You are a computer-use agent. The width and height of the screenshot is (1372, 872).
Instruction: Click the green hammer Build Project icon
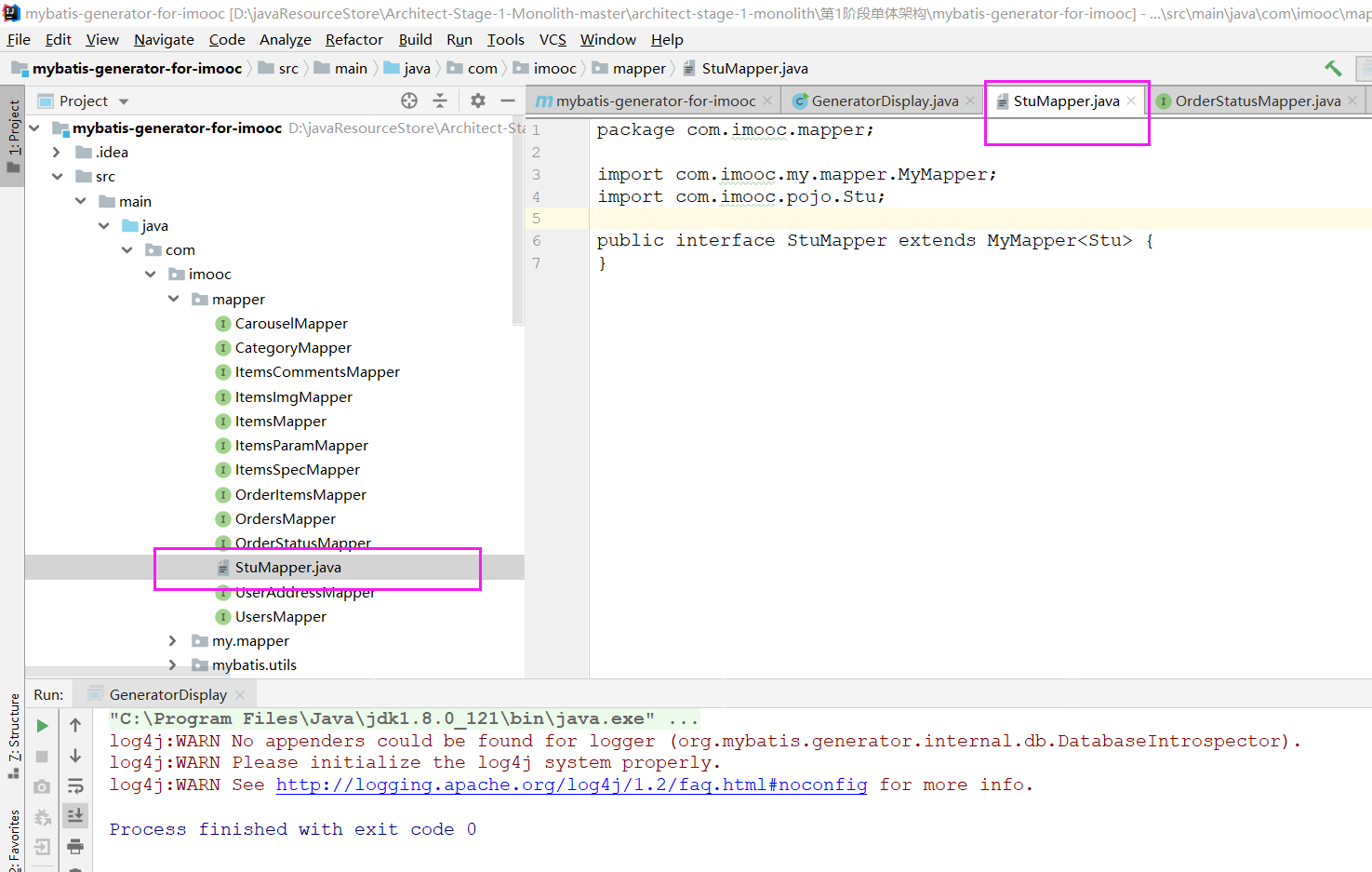(1333, 68)
